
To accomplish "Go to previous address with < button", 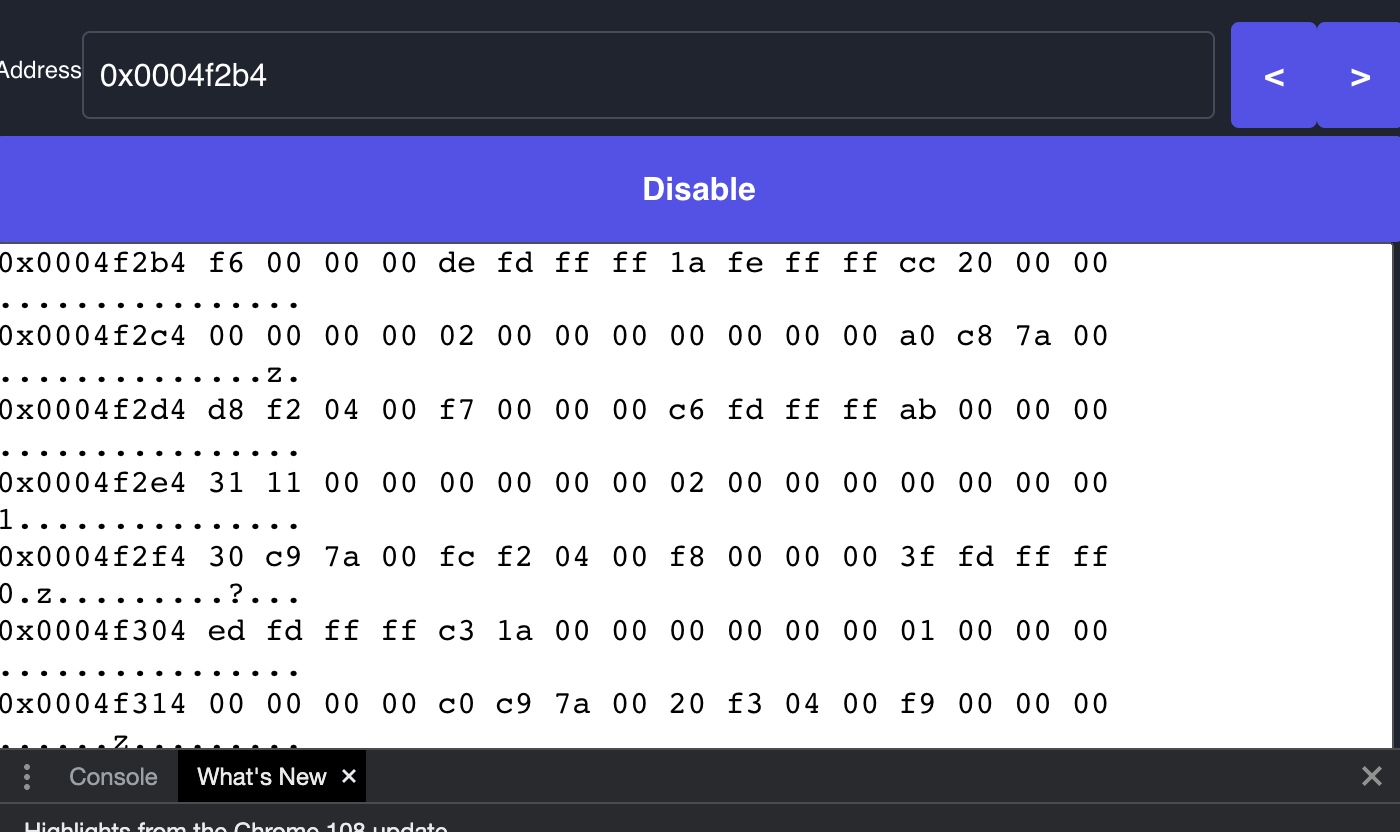I will point(1274,76).
